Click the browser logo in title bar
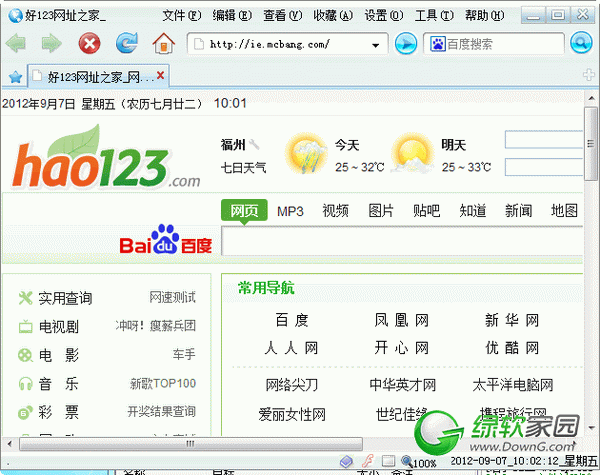This screenshot has height=475, width=600. (x=15, y=16)
